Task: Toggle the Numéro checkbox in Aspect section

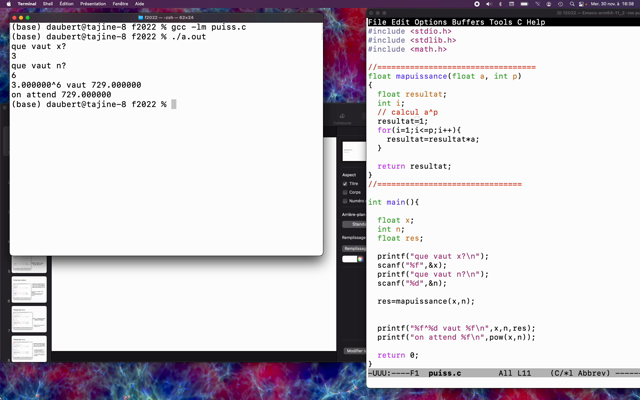Action: tap(346, 201)
